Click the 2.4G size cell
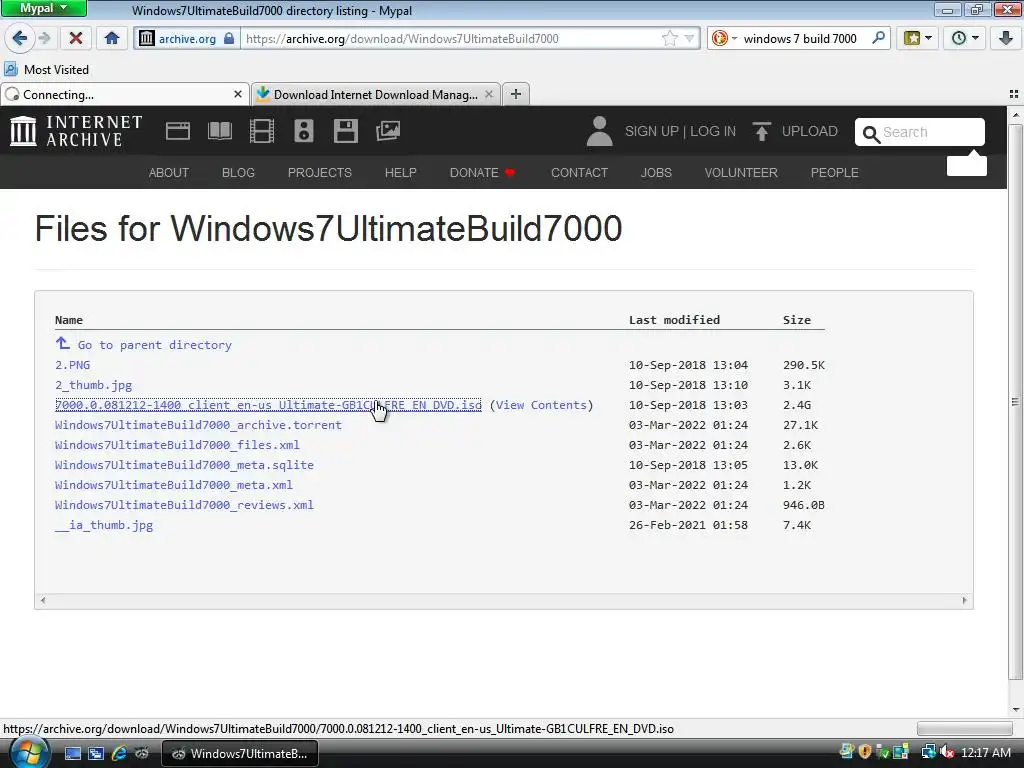1024x768 pixels. [797, 405]
